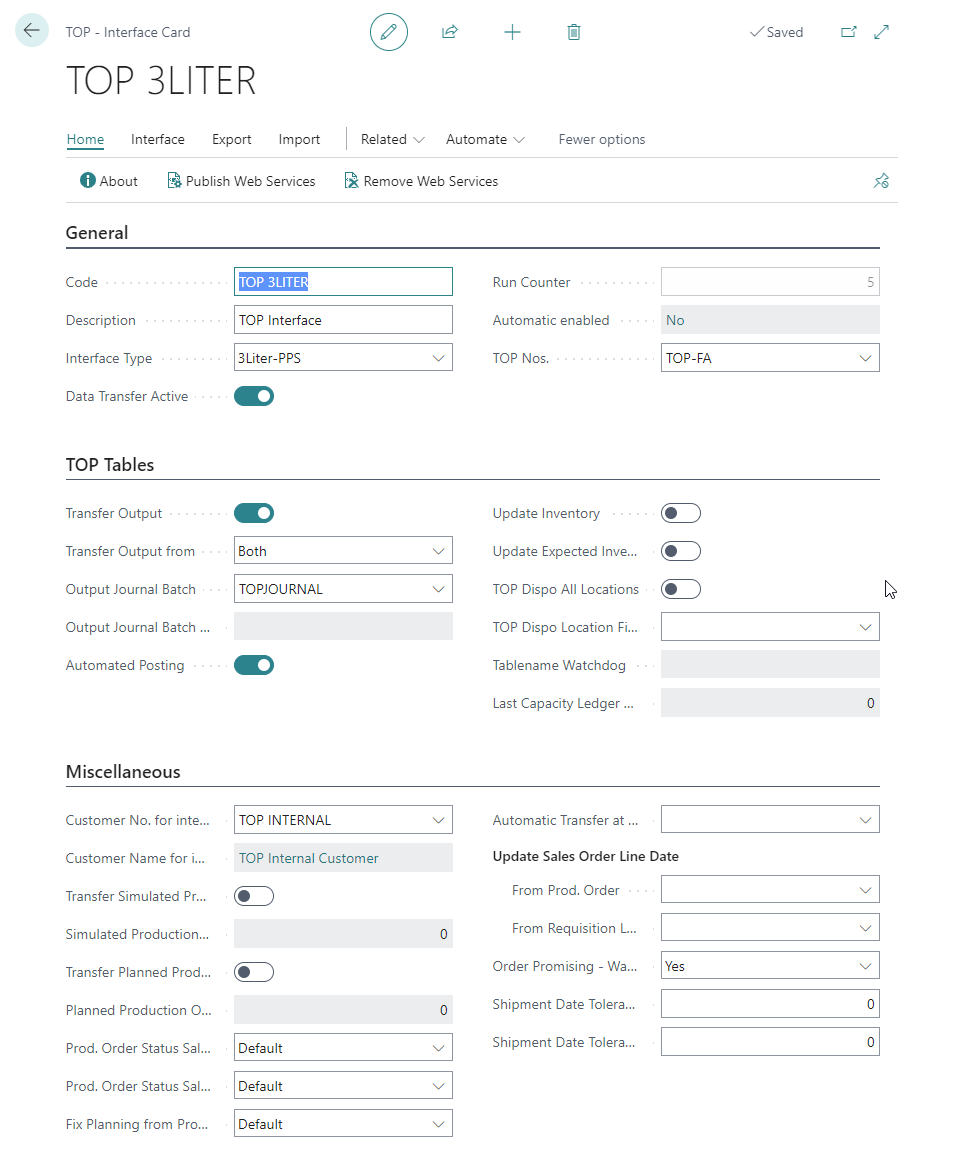Open the Related menu
Screen dimensions: 957x1157
tap(392, 139)
